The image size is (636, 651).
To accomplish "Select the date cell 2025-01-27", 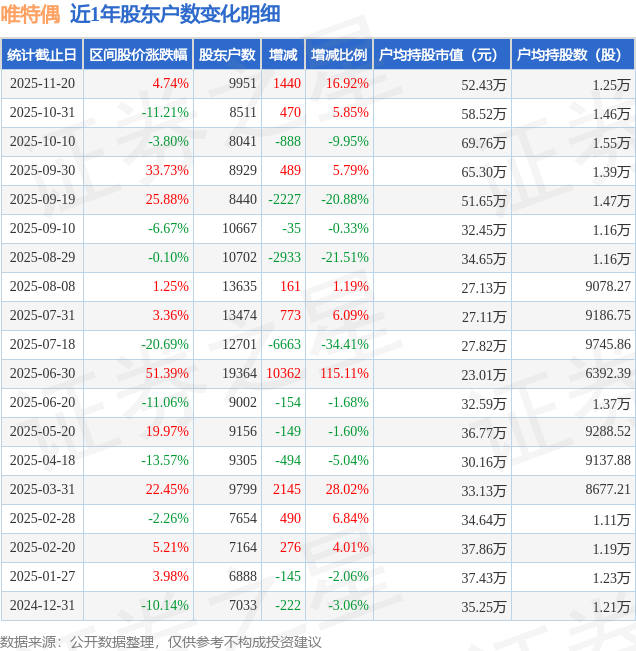I will 42,576.
